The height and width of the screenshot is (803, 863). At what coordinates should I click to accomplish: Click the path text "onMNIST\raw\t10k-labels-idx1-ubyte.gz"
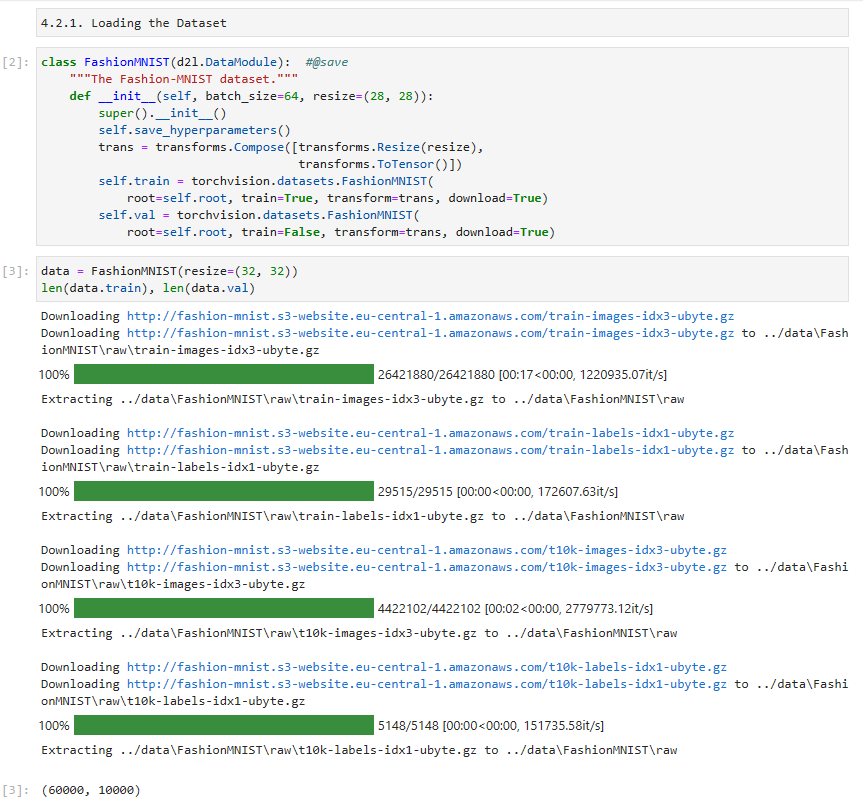pyautogui.click(x=173, y=701)
